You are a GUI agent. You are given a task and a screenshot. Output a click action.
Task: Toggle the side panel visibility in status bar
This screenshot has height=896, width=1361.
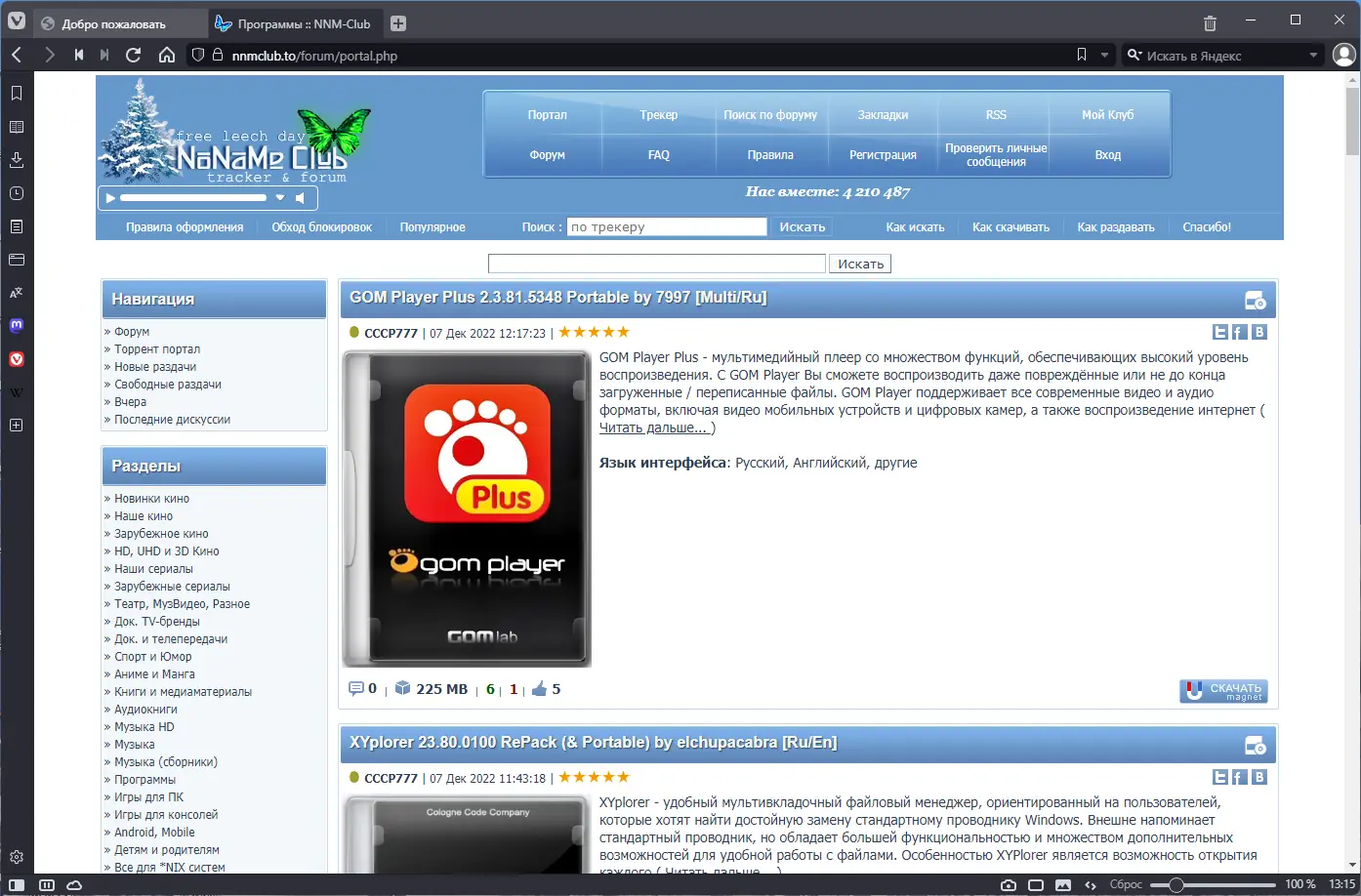[x=17, y=884]
